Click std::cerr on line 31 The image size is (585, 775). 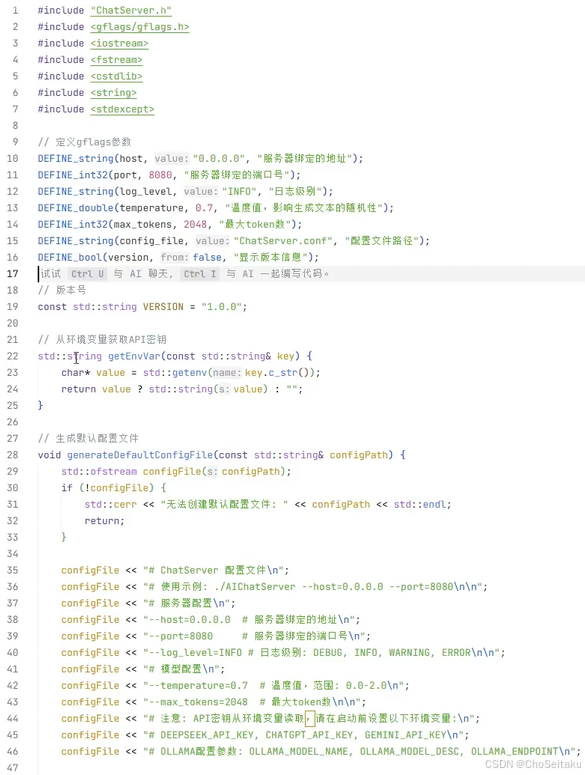110,505
